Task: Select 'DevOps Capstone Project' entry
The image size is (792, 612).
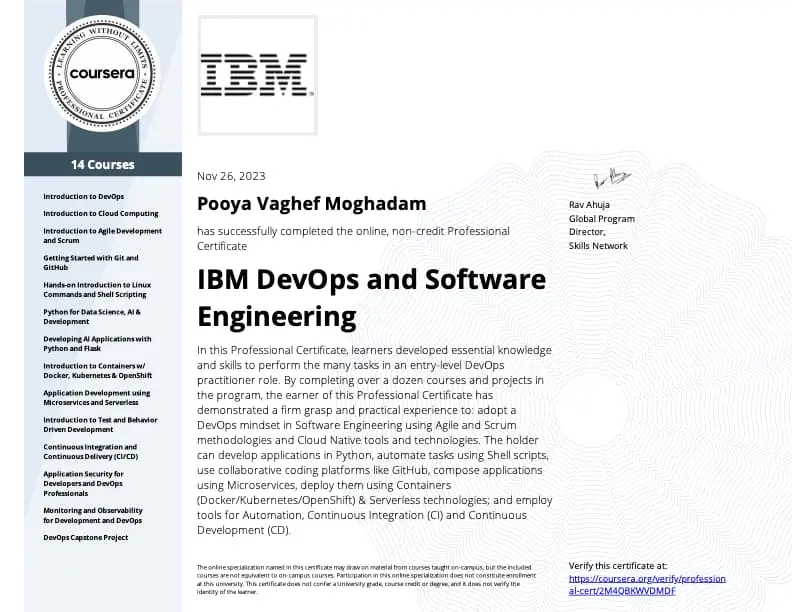Action: coord(85,538)
